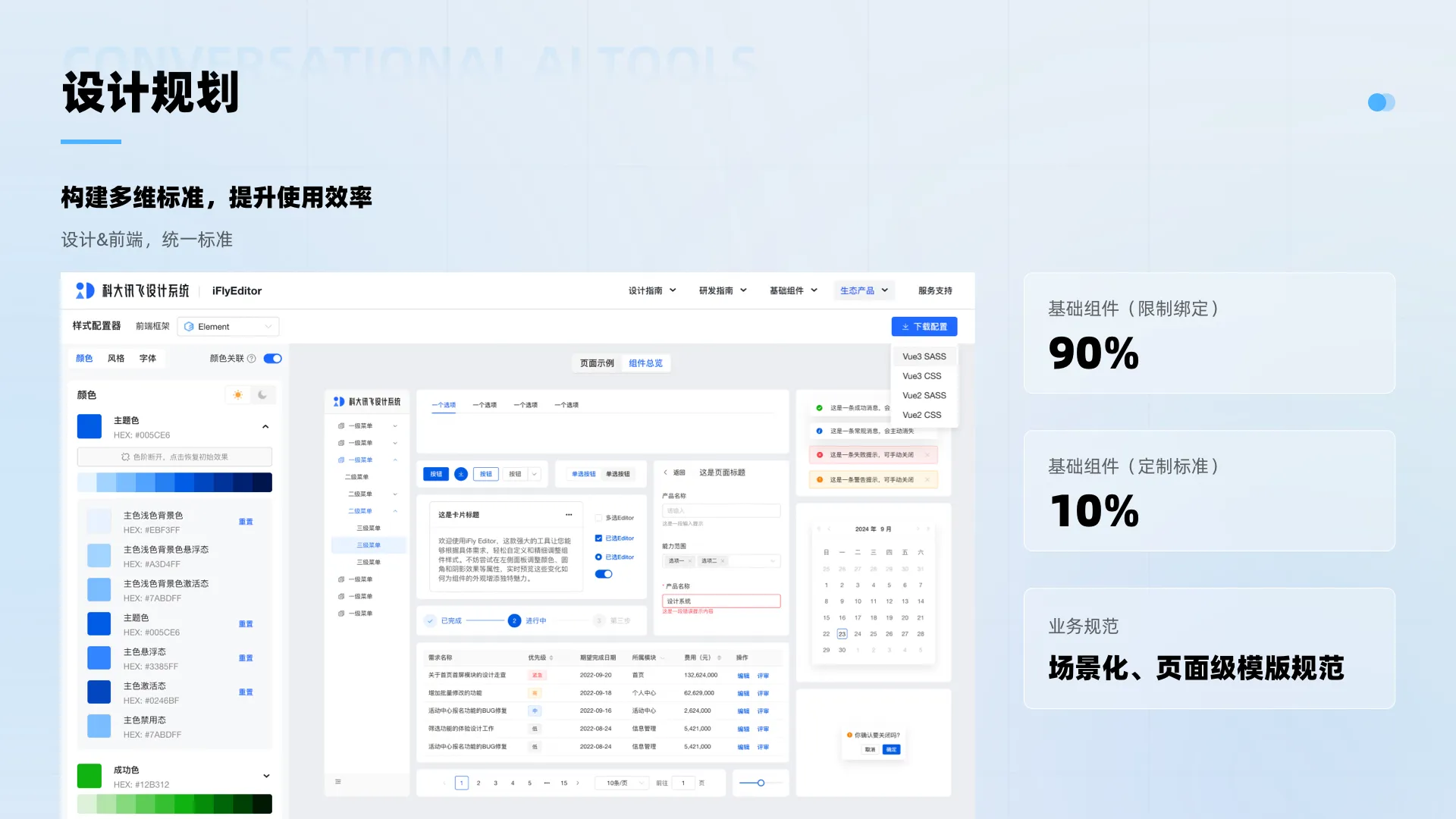Open the card options via the ellipsis icon

pos(569,514)
